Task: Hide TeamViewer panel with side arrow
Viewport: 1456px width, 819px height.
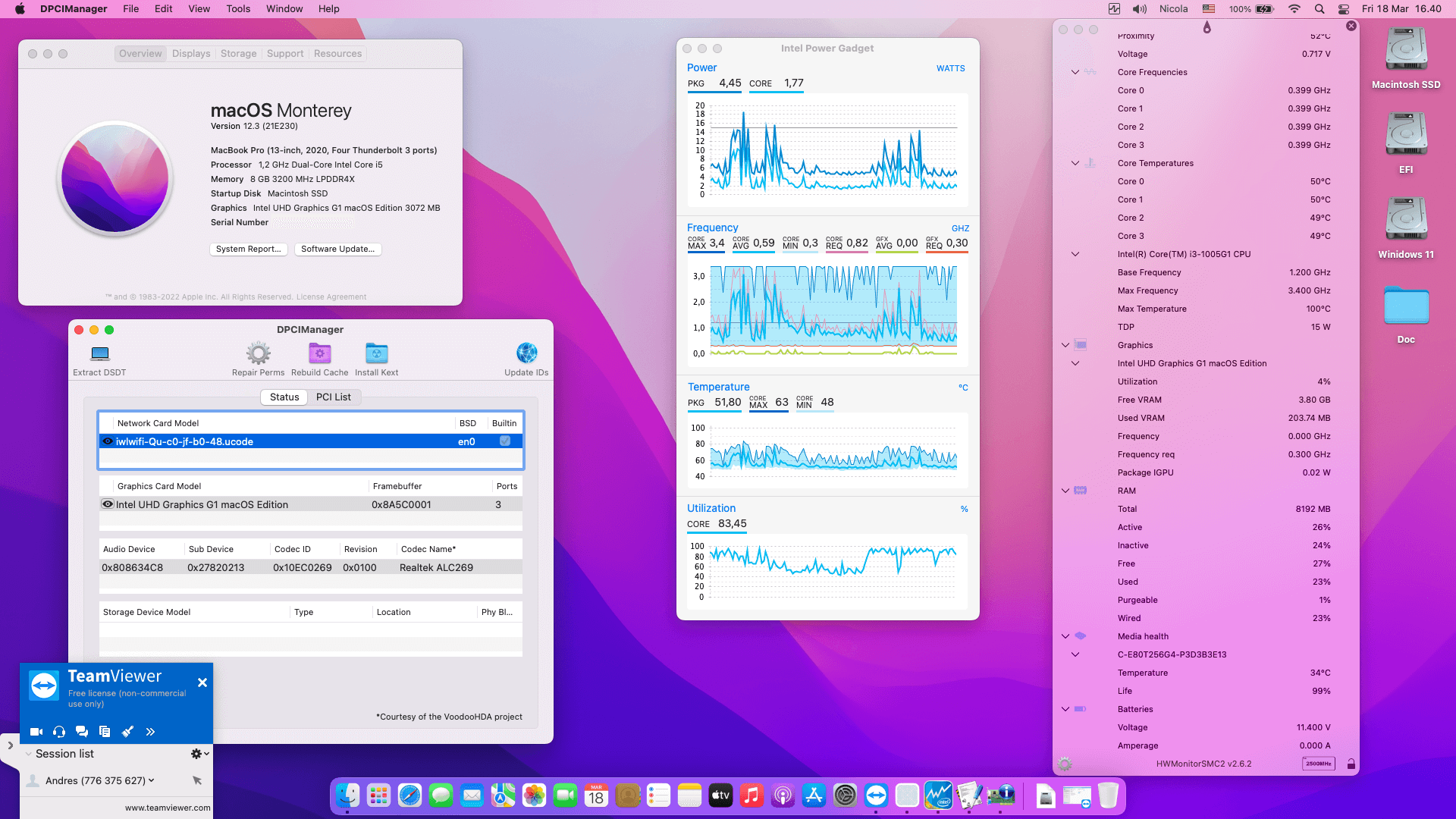Action: pos(10,745)
